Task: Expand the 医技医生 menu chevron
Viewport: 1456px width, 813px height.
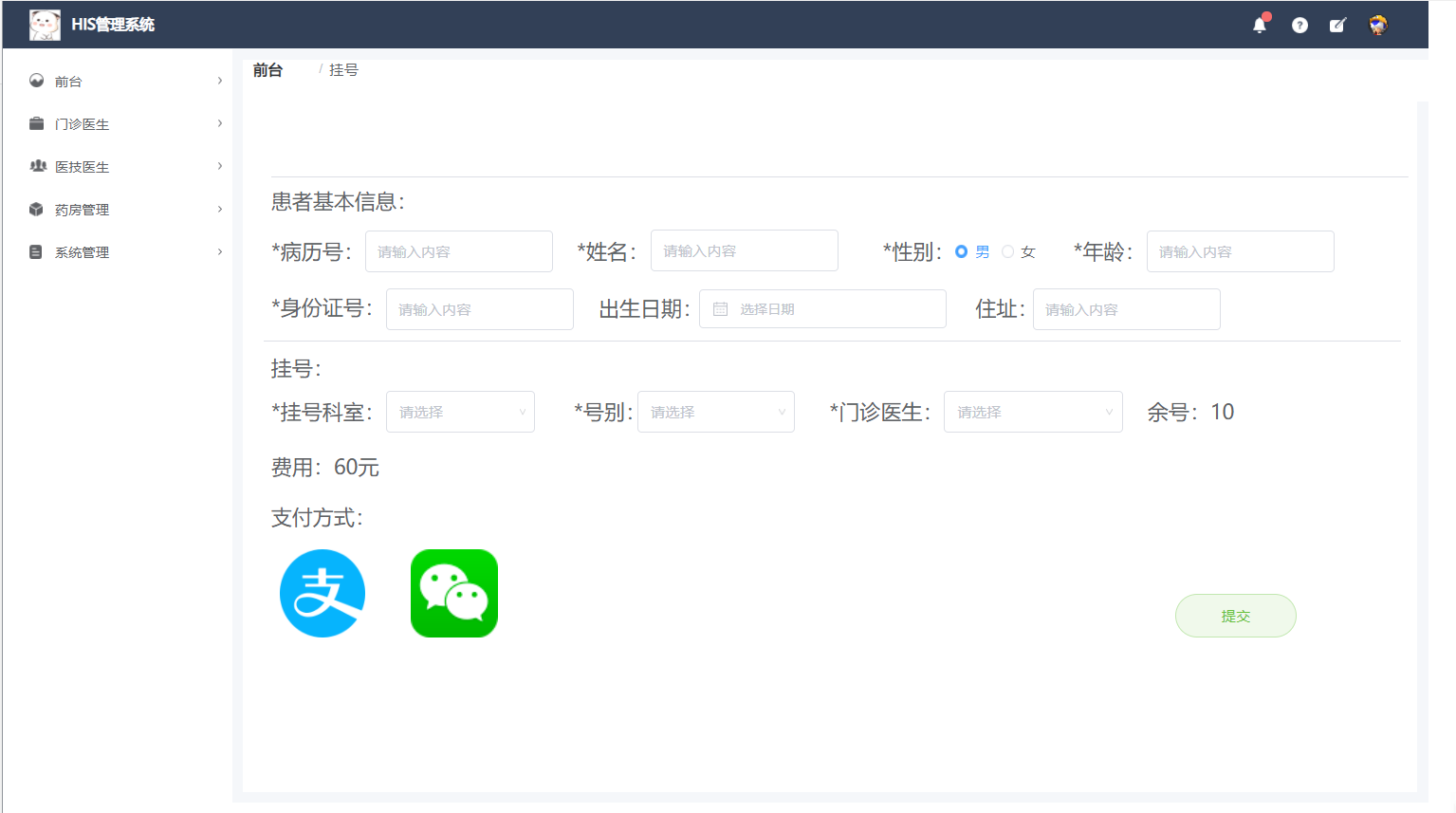Action: pyautogui.click(x=220, y=166)
